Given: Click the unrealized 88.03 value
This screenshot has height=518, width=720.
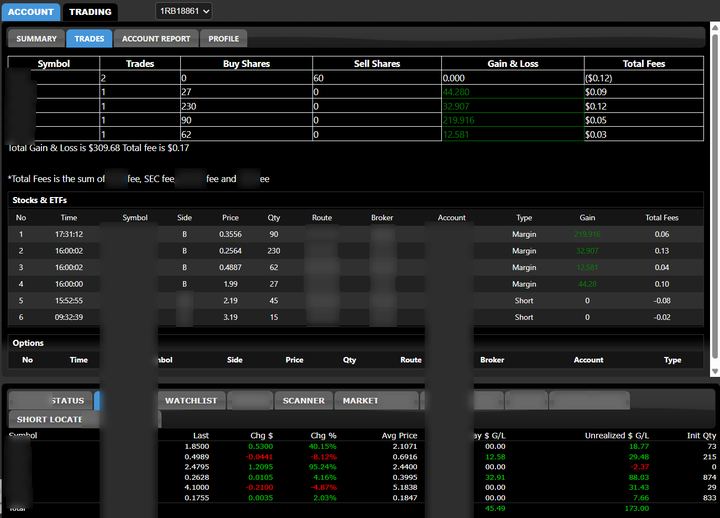Looking at the screenshot, I should pos(639,477).
